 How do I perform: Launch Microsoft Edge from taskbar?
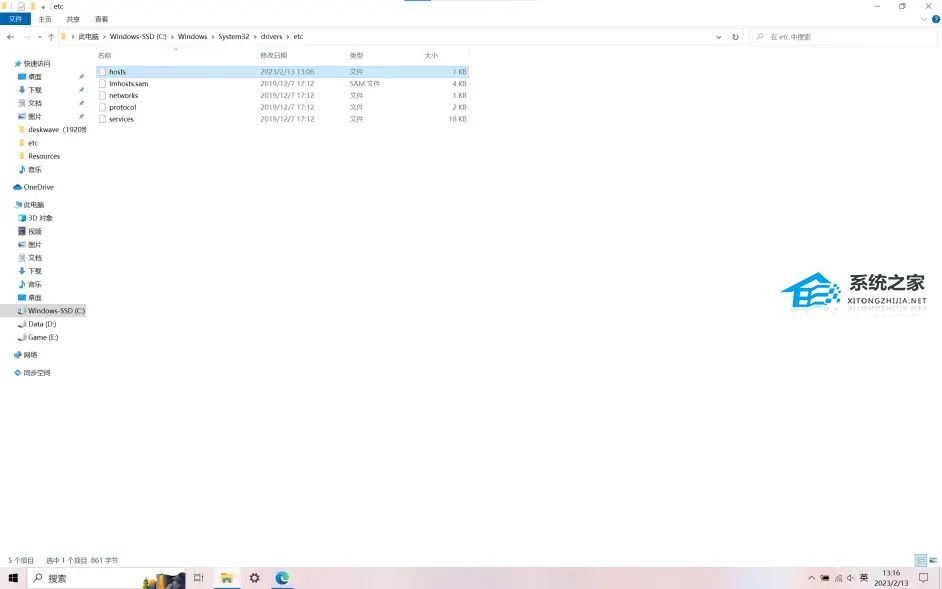tap(282, 578)
